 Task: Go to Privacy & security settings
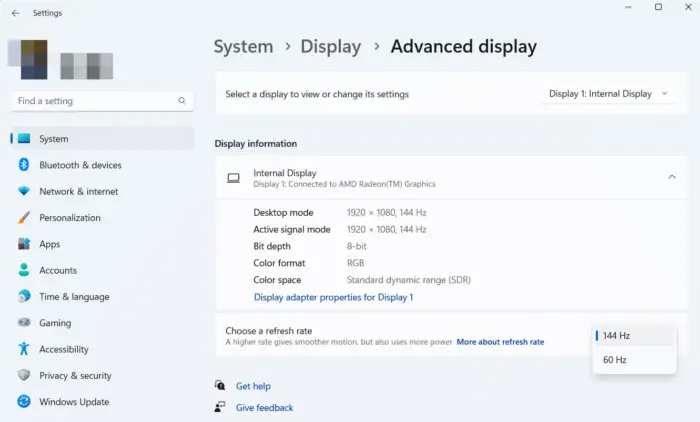(75, 376)
